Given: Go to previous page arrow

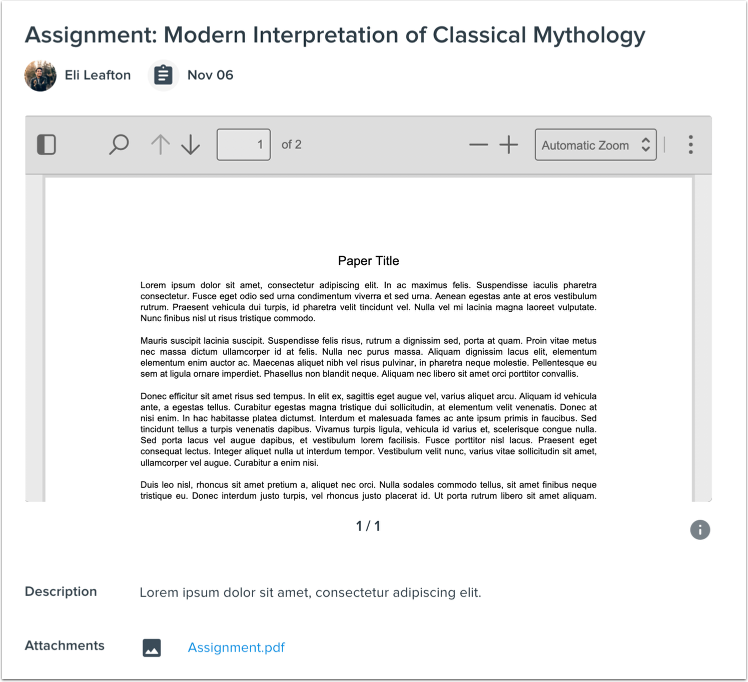Looking at the screenshot, I should point(160,145).
